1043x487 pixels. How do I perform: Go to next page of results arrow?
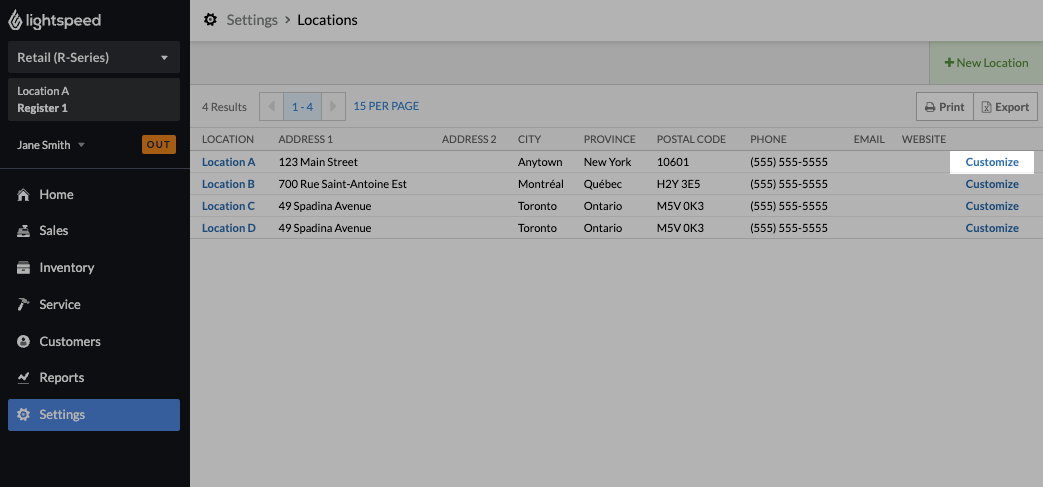click(x=336, y=107)
